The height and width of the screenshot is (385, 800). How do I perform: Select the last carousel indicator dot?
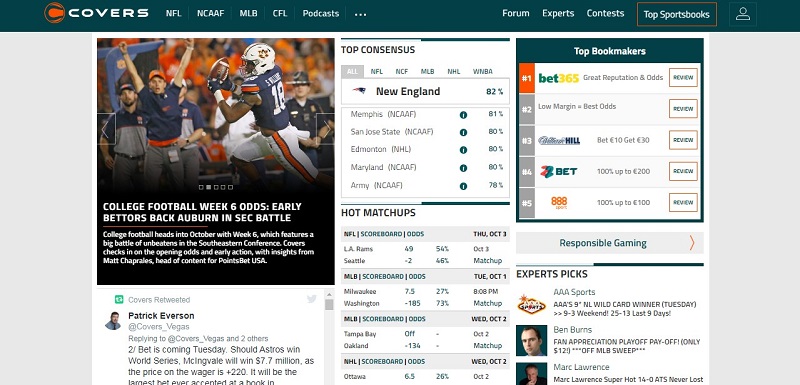[x=231, y=187]
